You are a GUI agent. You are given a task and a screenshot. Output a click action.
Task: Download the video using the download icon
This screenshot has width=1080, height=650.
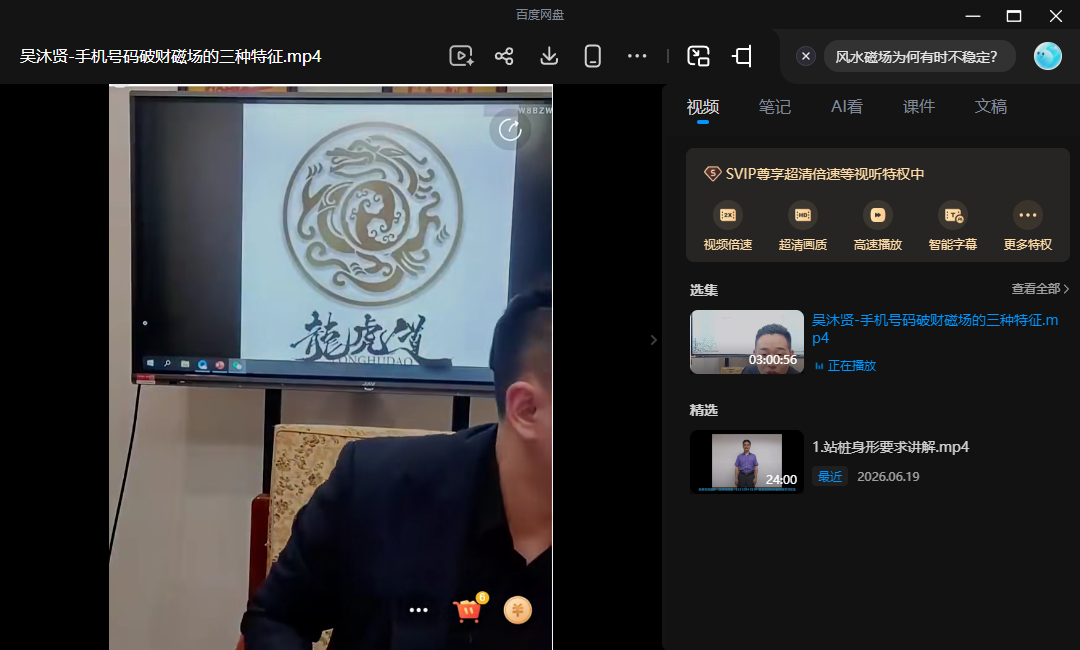549,56
